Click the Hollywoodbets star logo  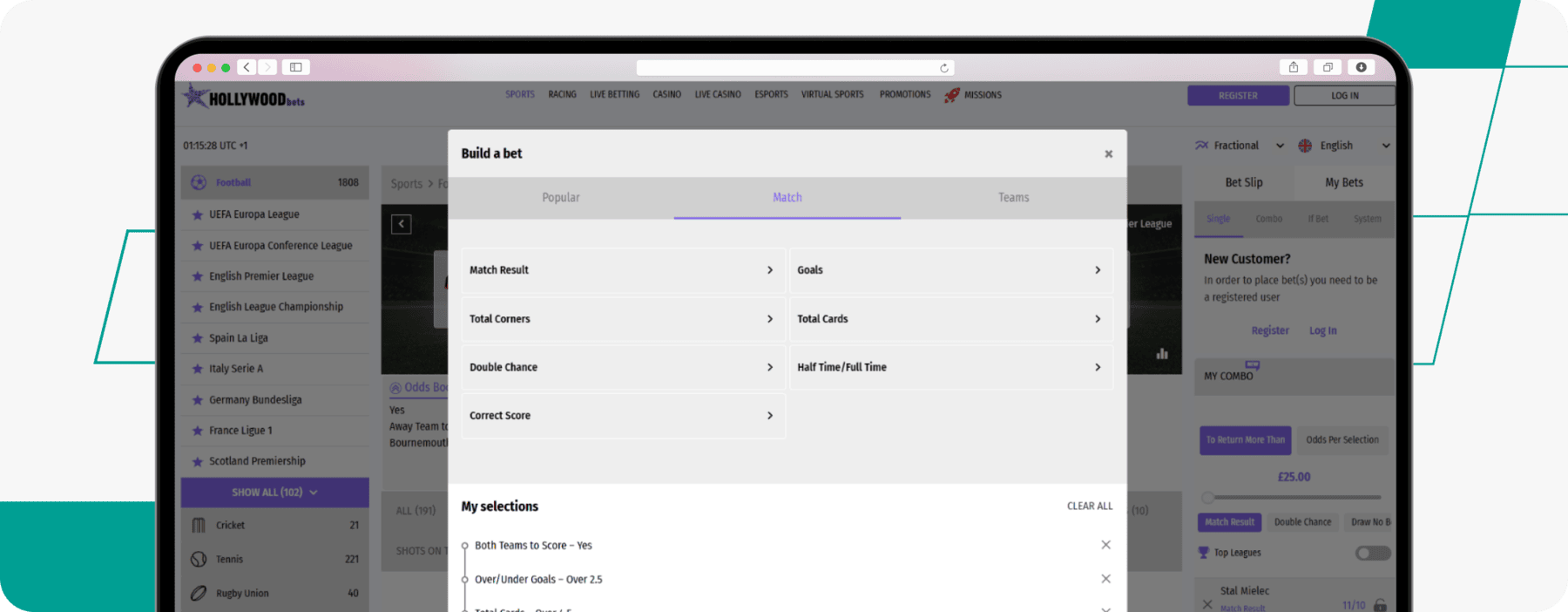click(195, 96)
